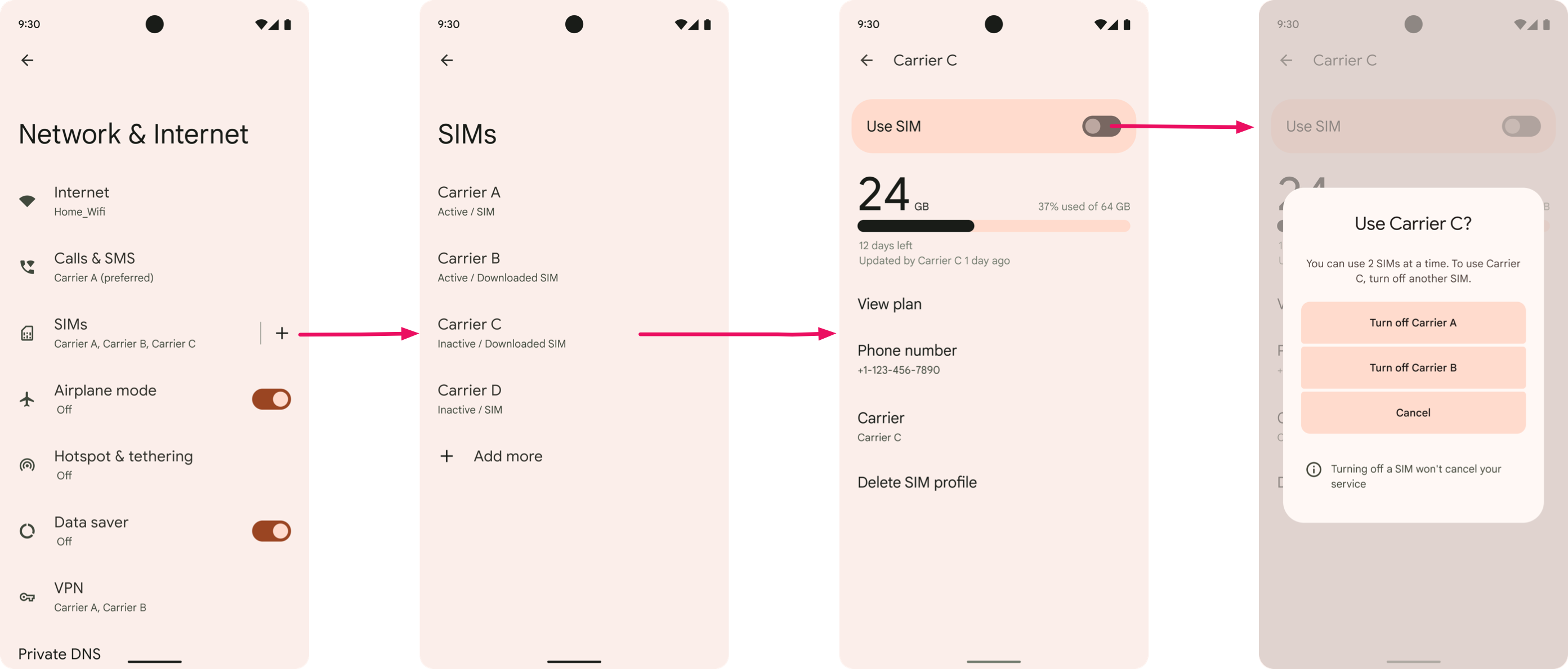Tap the Calls & SMS icon

(x=27, y=265)
